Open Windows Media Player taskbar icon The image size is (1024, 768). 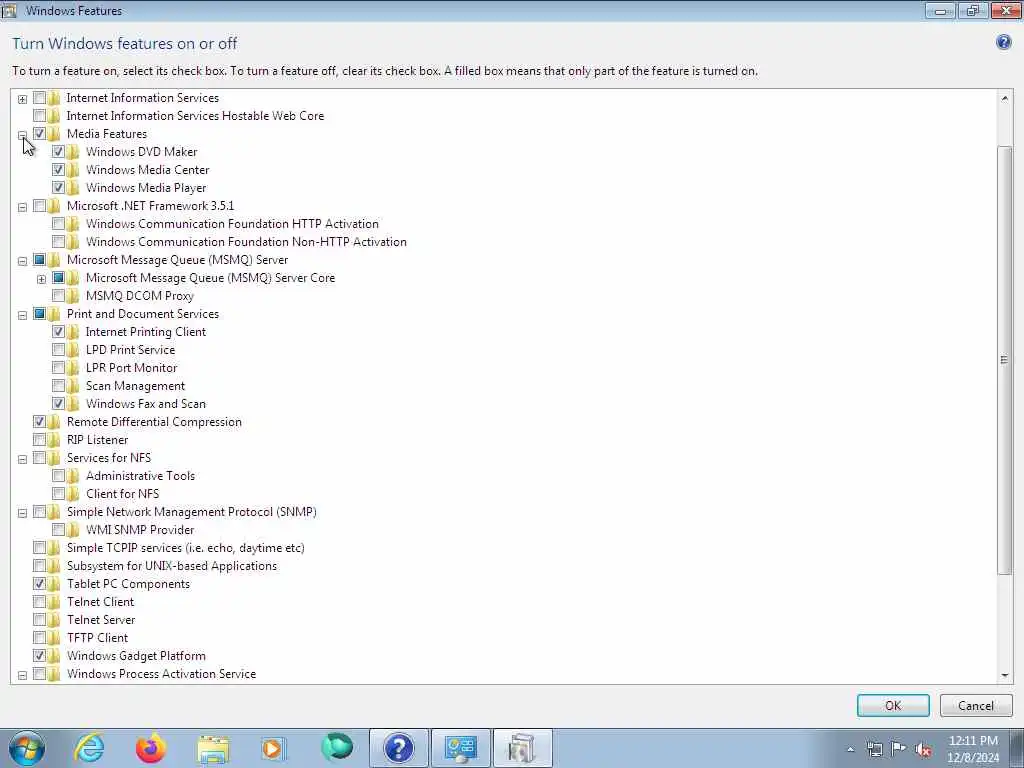(x=274, y=748)
